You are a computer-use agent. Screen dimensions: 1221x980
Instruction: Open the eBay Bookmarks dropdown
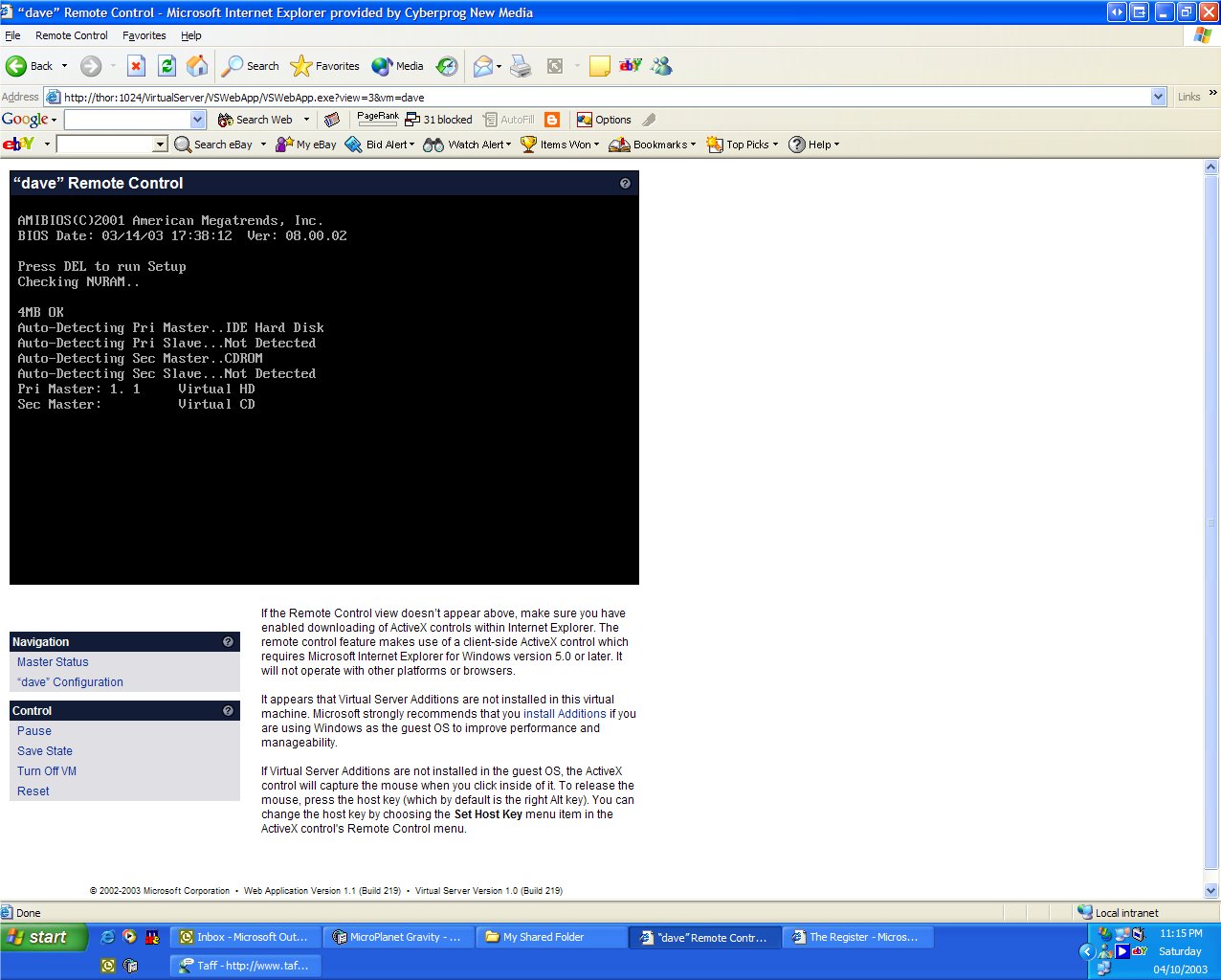pos(653,145)
